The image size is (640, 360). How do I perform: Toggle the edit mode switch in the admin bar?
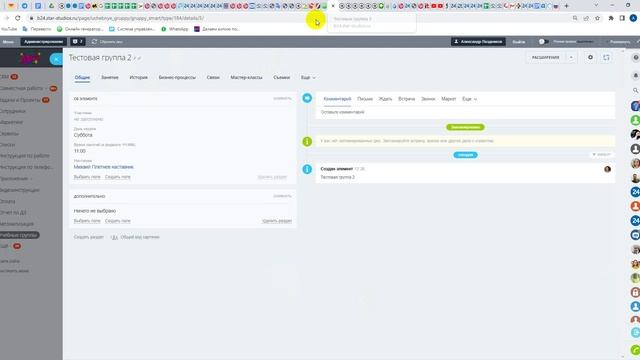coord(543,42)
